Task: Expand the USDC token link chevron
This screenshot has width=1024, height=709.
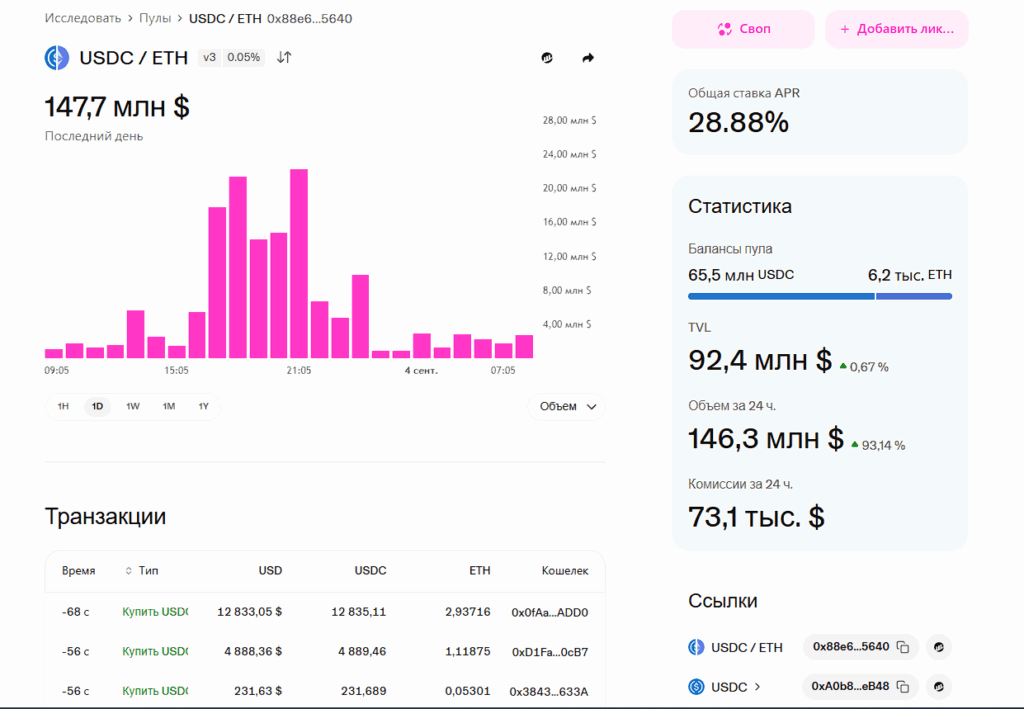Action: [757, 687]
